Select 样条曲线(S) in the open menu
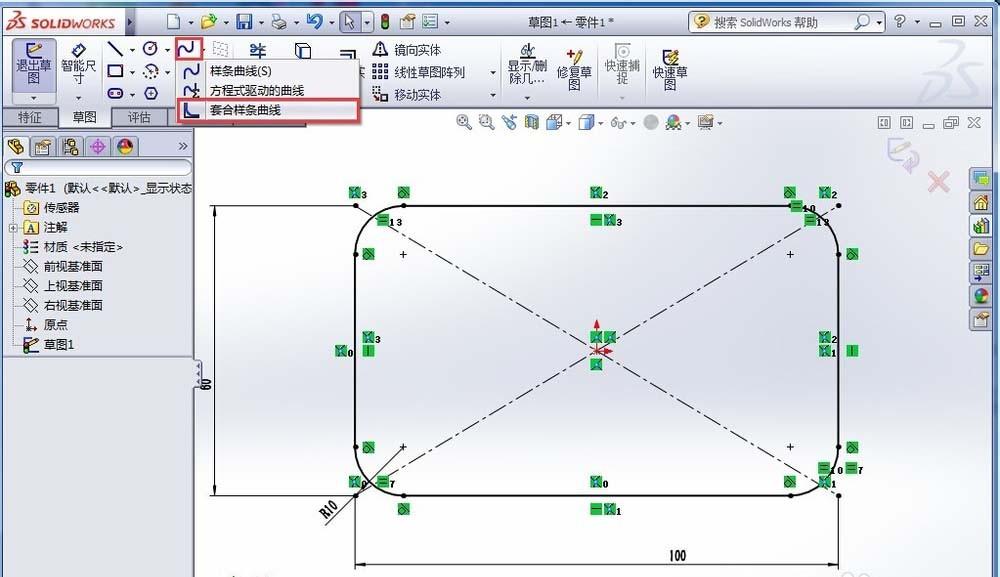This screenshot has height=577, width=1000. [240, 72]
